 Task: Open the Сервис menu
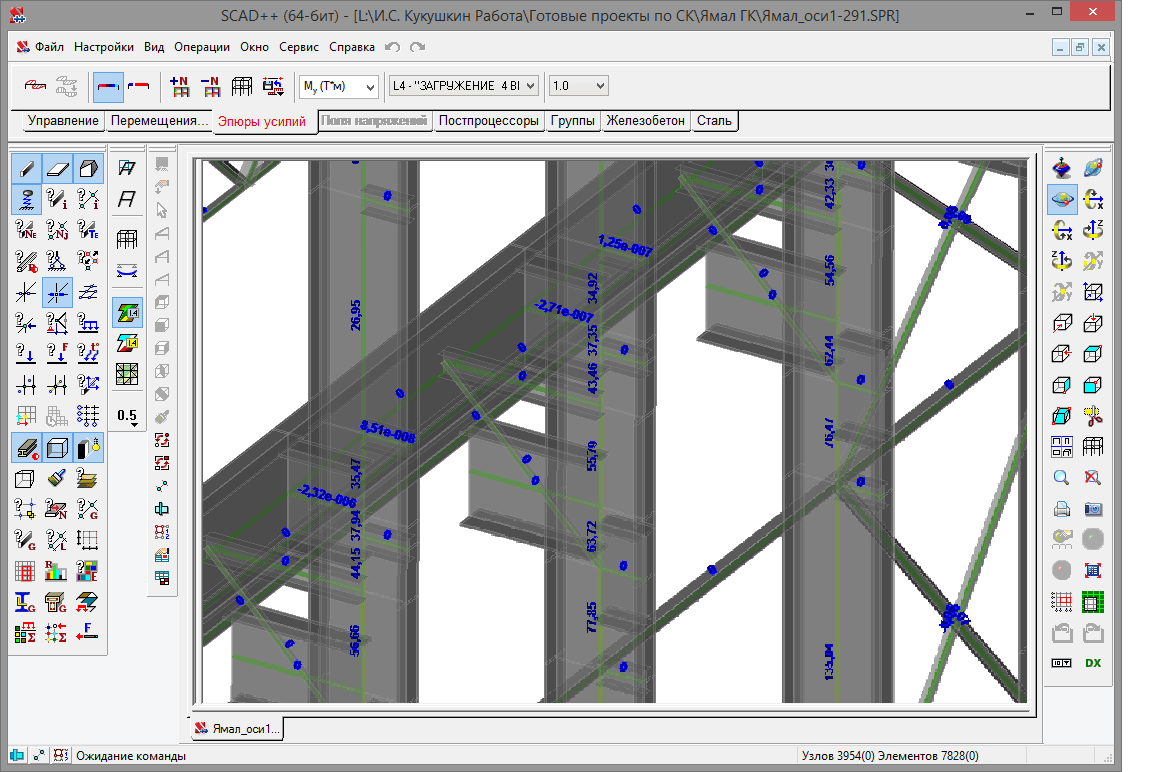point(298,47)
